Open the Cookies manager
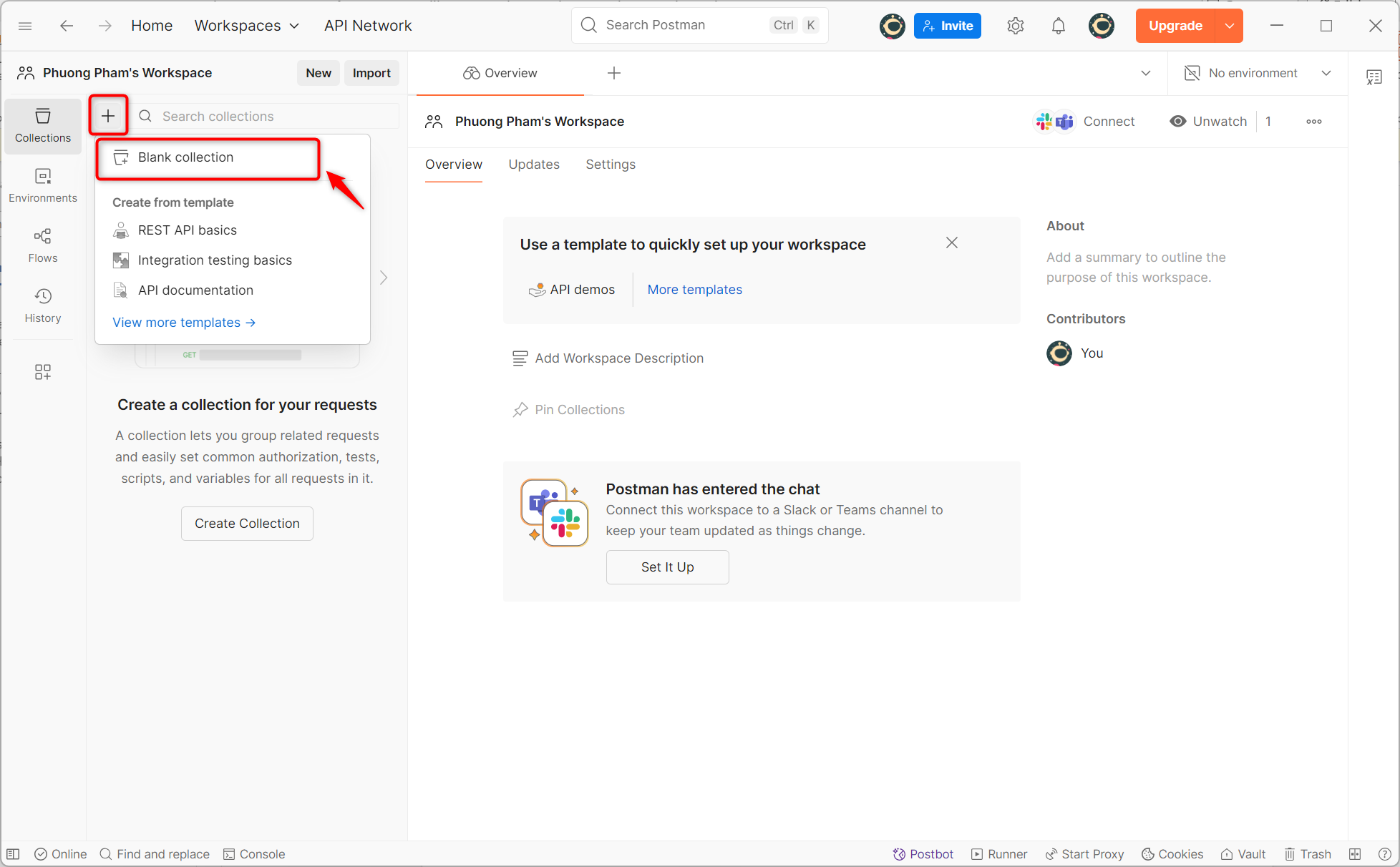Viewport: 1400px width, 867px height. 1172,853
